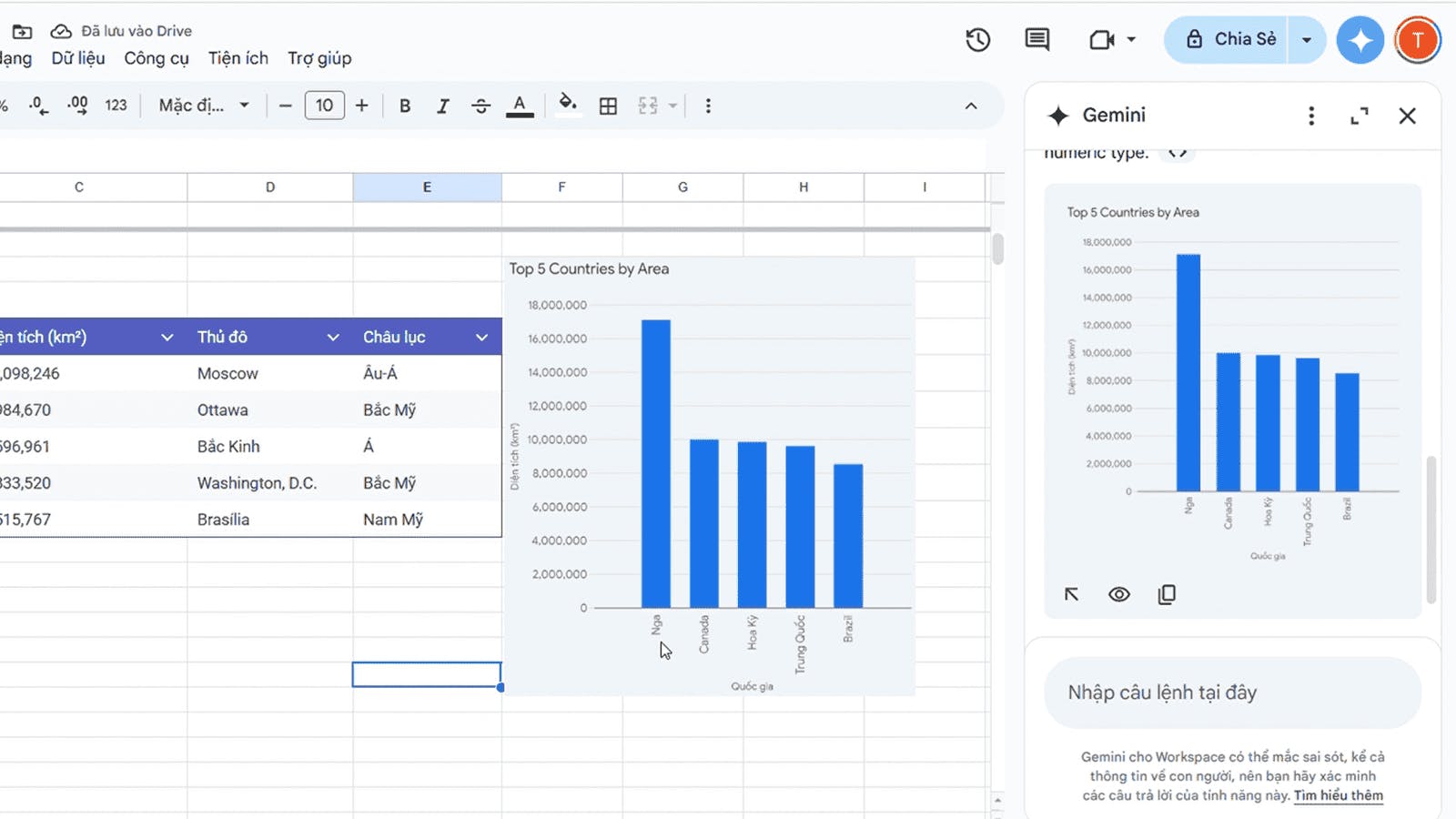This screenshot has height=819, width=1456.
Task: Open the 123 number format menu
Action: (x=116, y=106)
